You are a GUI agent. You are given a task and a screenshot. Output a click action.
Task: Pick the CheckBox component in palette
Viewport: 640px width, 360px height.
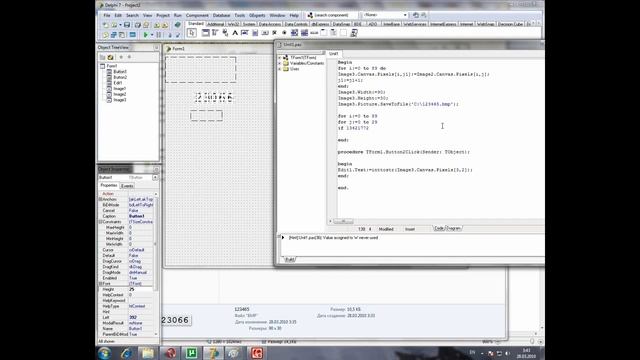275,33
